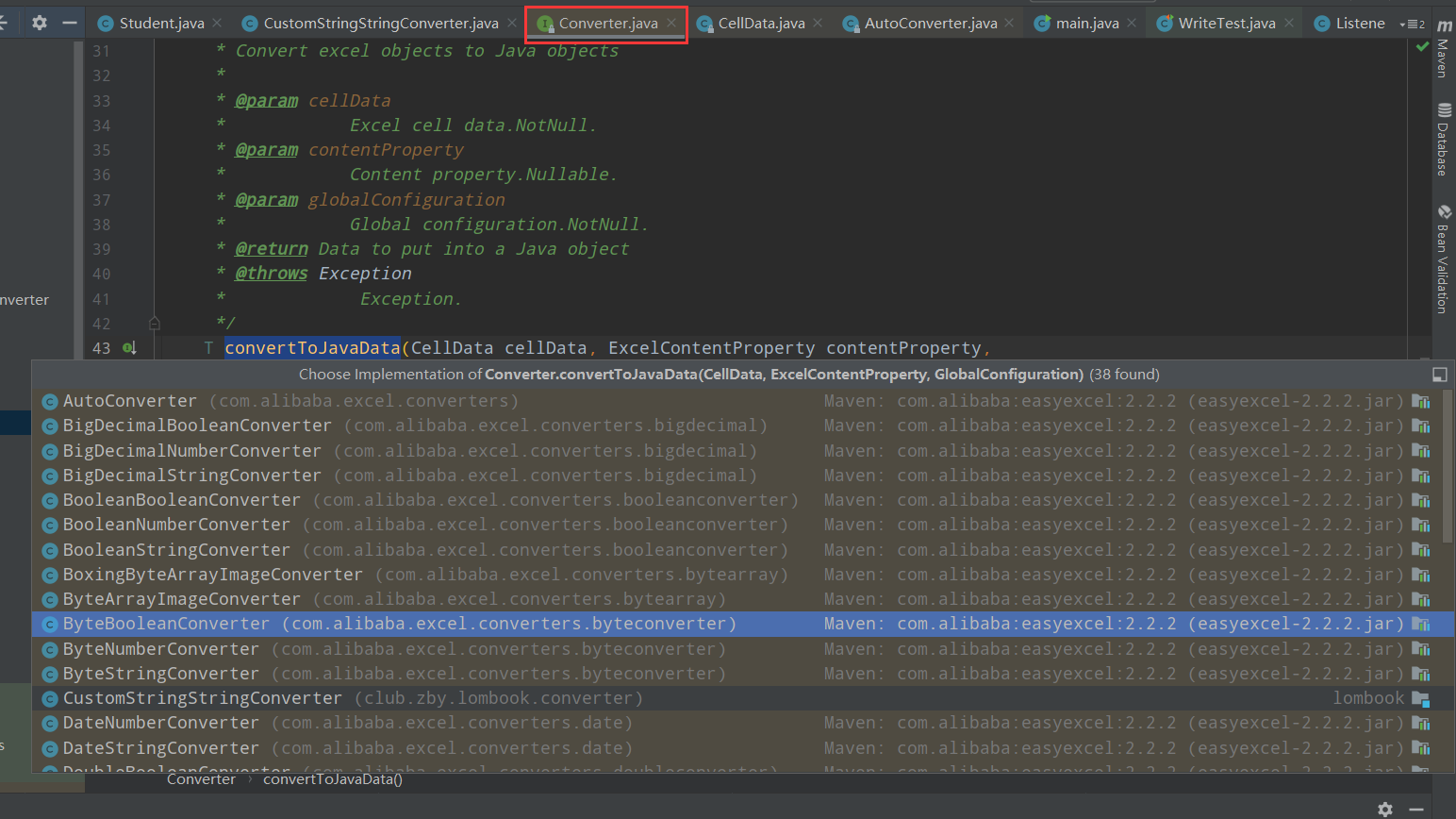Open the Bean Validation tool window
This screenshot has width=1456, height=819.
click(x=1443, y=259)
